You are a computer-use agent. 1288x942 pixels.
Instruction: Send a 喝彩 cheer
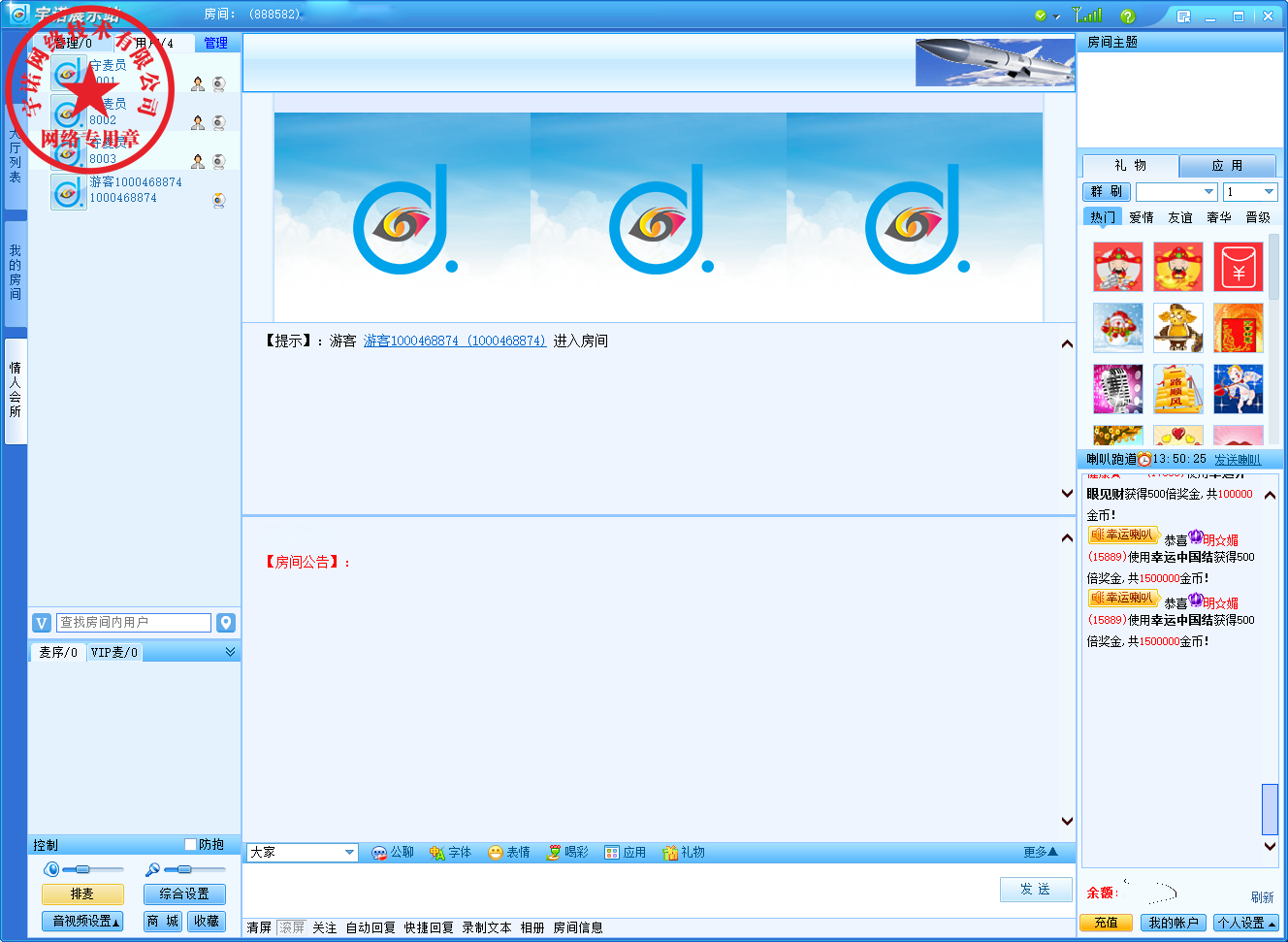(x=567, y=853)
